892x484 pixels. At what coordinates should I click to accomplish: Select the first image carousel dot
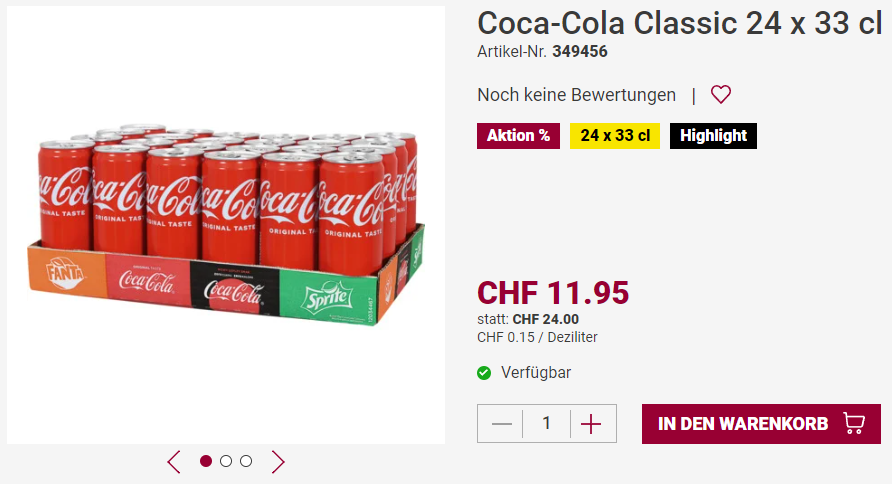tap(206, 461)
